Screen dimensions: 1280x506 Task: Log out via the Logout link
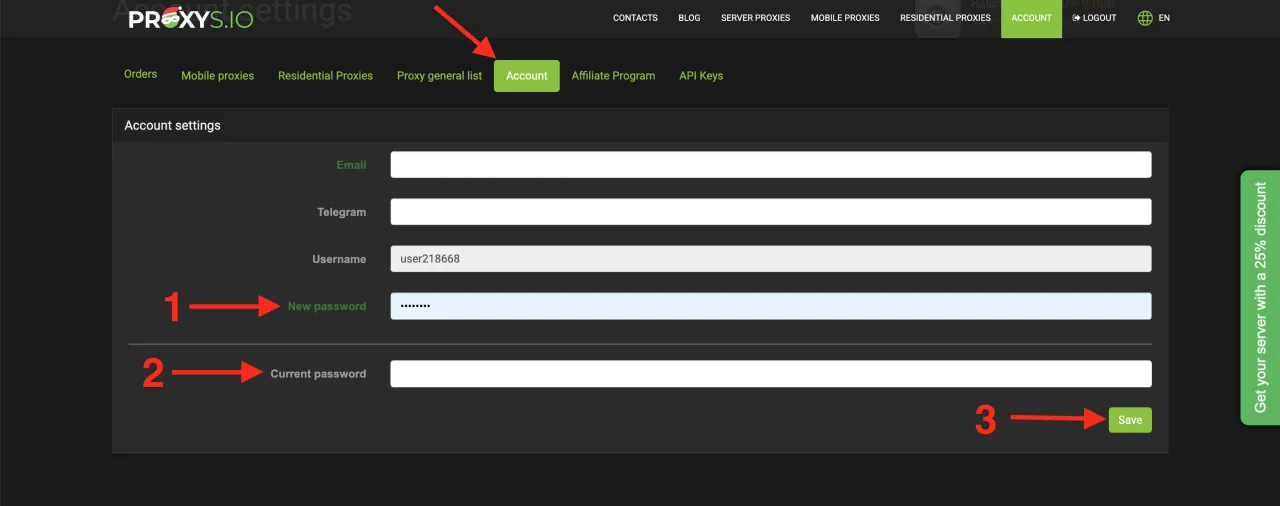click(x=1094, y=18)
